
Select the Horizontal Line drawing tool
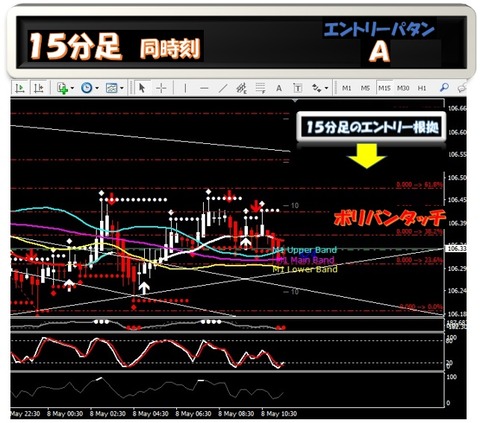pos(204,88)
